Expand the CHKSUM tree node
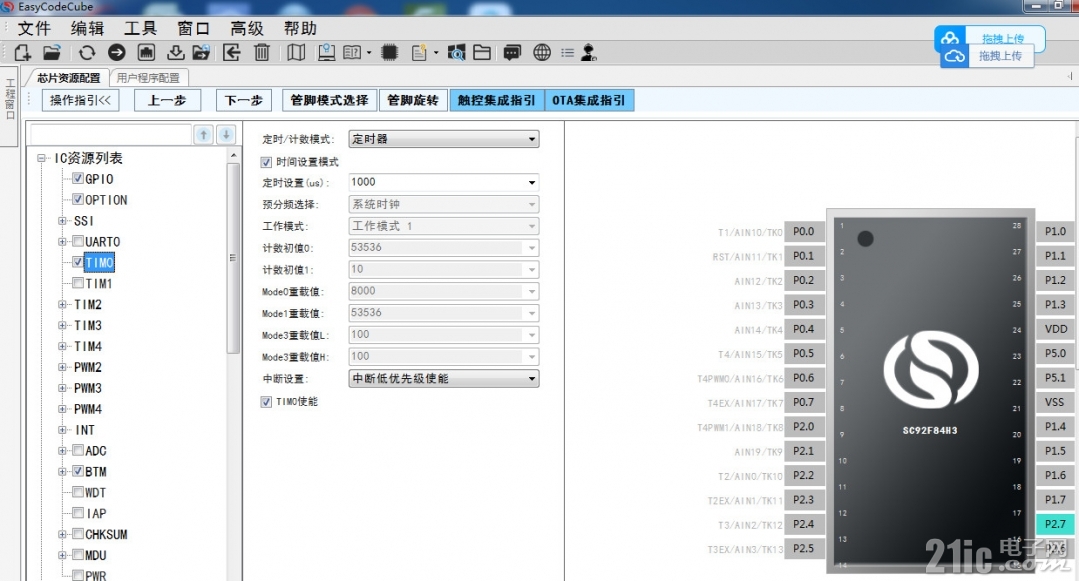This screenshot has width=1079, height=581. pyautogui.click(x=62, y=534)
